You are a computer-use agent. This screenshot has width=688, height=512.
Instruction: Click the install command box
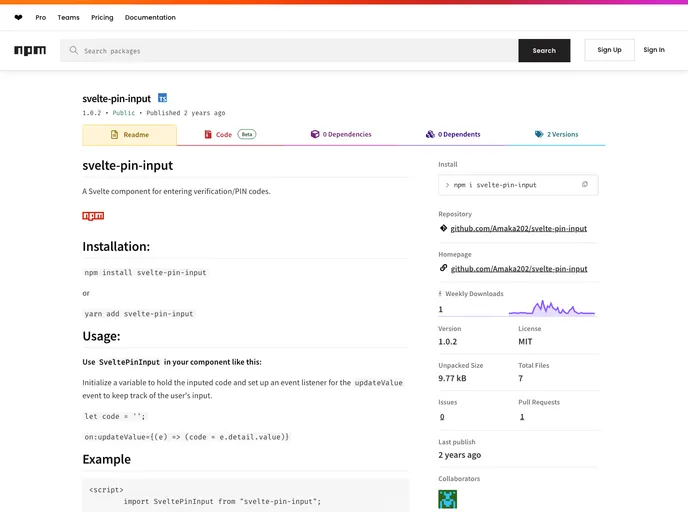[518, 185]
